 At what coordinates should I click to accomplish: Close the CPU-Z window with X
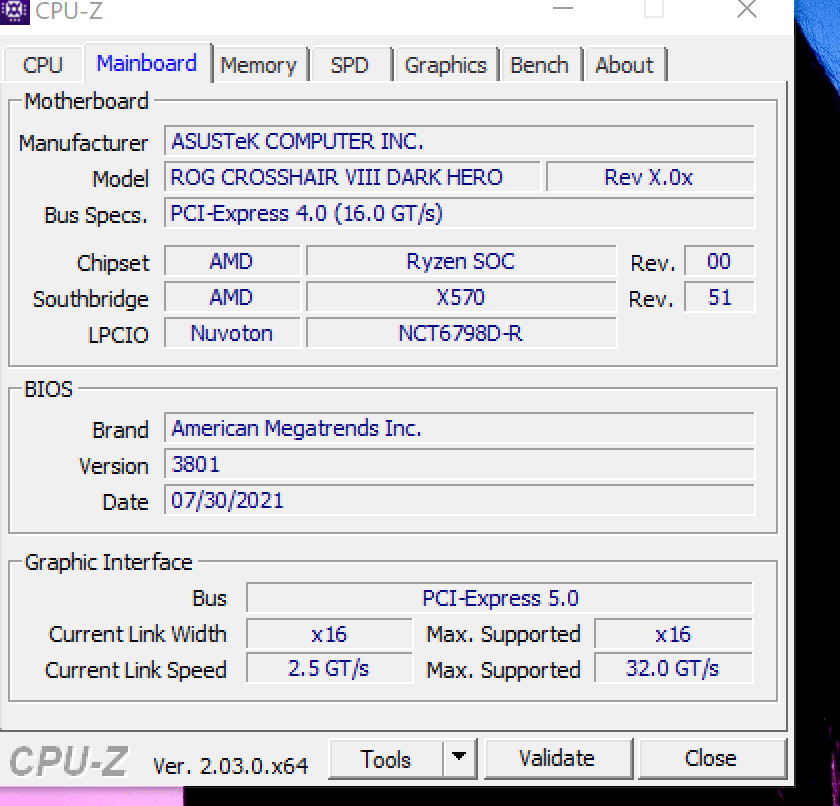point(747,9)
